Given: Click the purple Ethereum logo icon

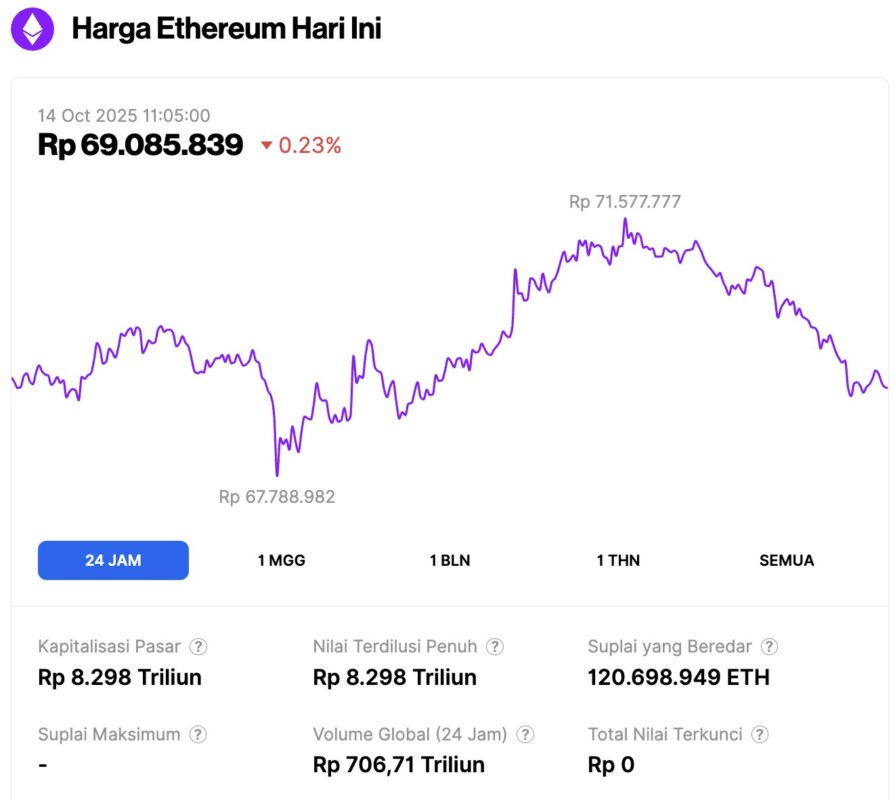Looking at the screenshot, I should [33, 29].
